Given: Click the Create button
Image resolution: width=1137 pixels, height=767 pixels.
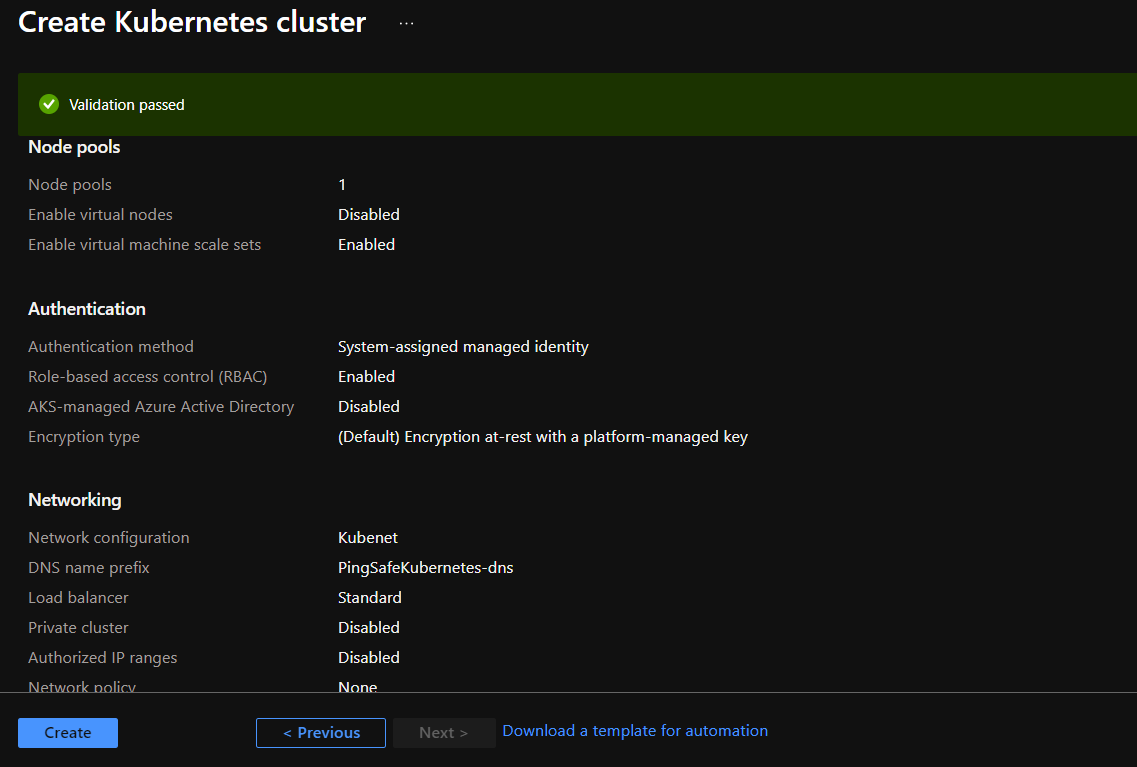Looking at the screenshot, I should 68,733.
